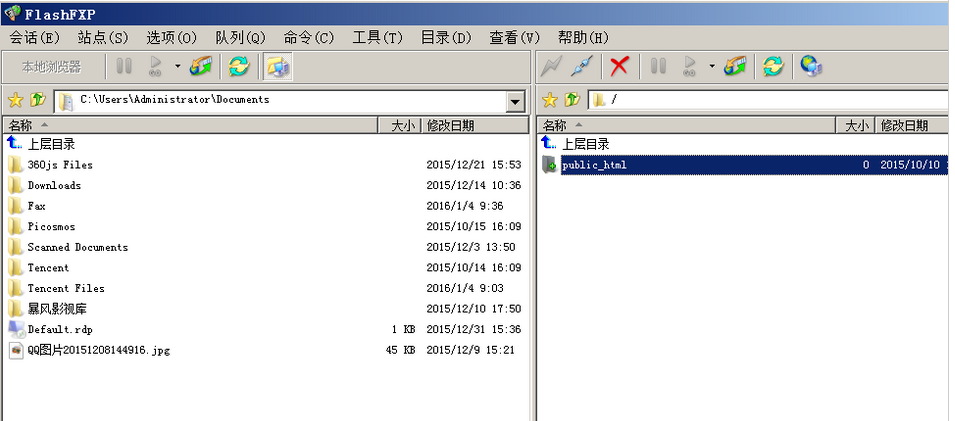Image resolution: width=955 pixels, height=421 pixels.
Task: Pause transfer in the remote pane toolbar
Action: [658, 66]
